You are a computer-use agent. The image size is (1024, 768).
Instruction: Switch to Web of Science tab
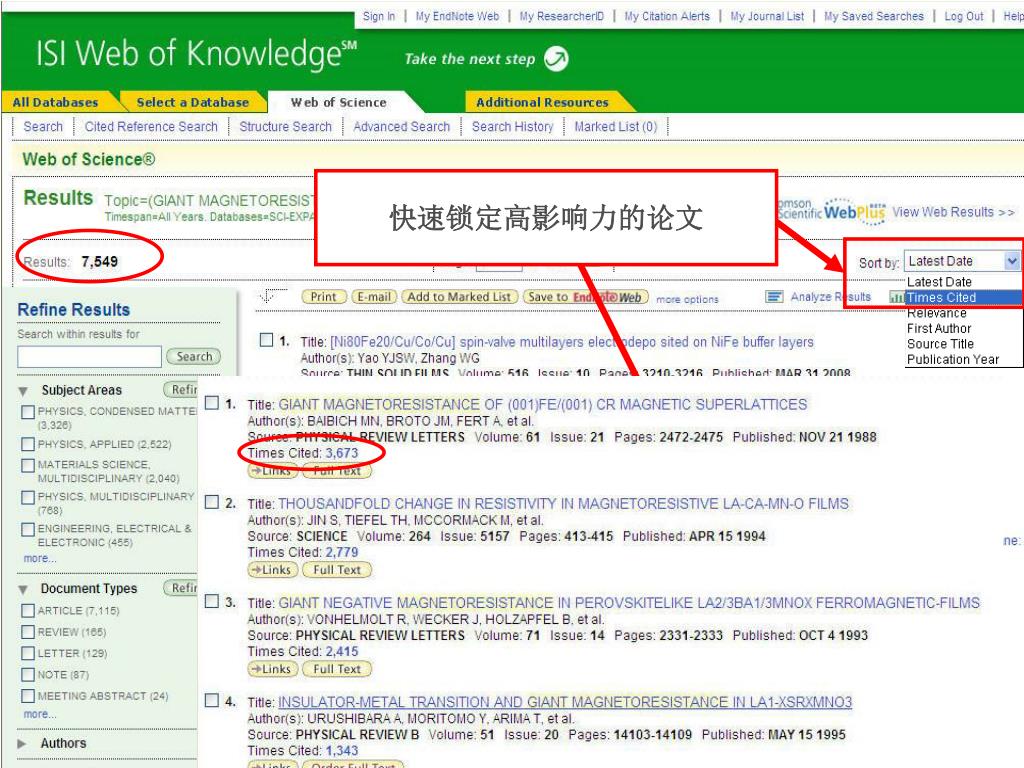pos(338,102)
